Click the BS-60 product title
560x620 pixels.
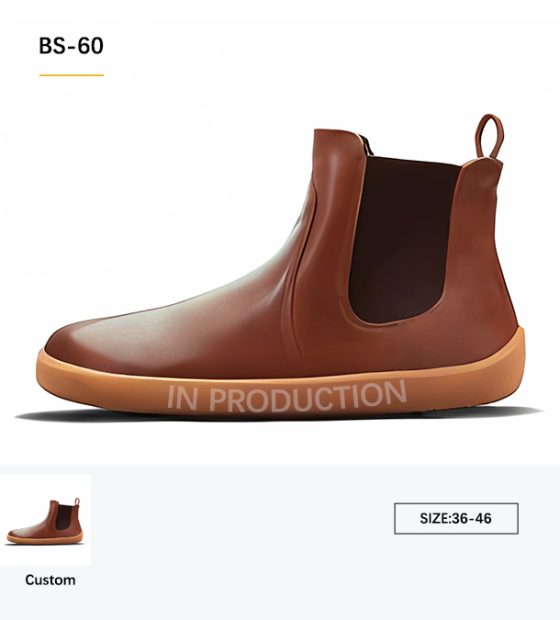point(71,45)
